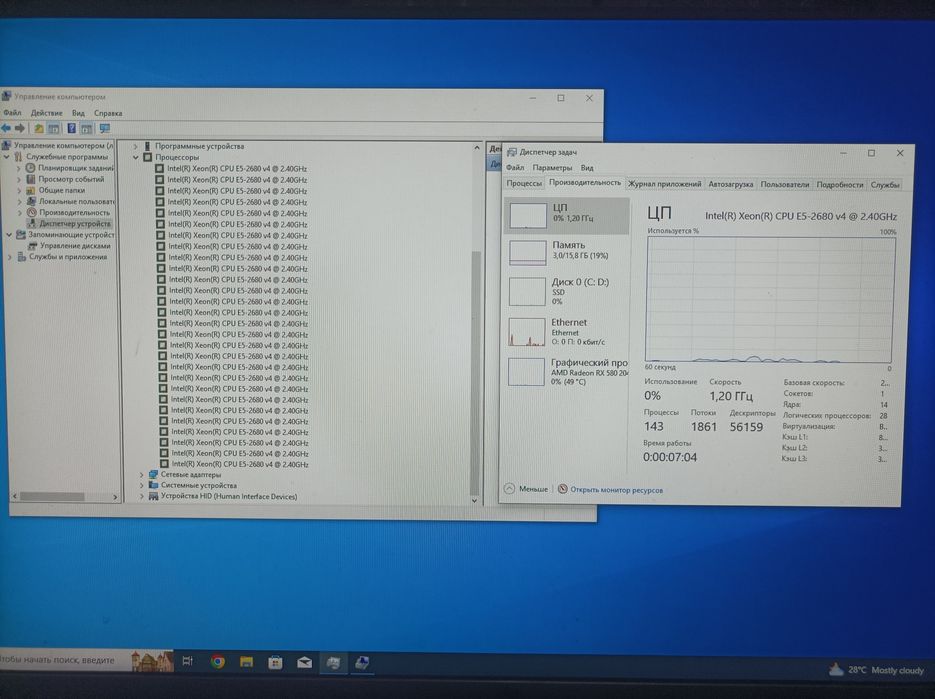The image size is (935, 699).
Task: Expand the Программные устройства category
Action: [x=135, y=146]
